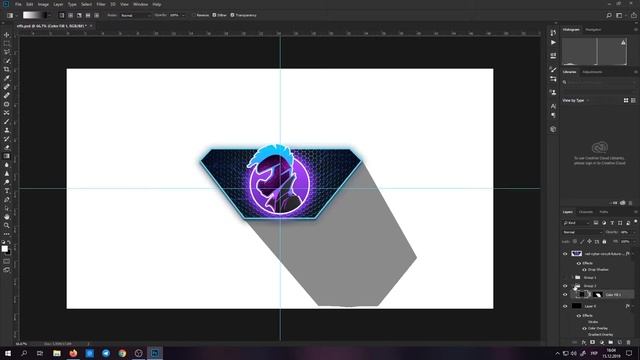
Task: Expand the Group 1 folder
Action: pos(573,278)
